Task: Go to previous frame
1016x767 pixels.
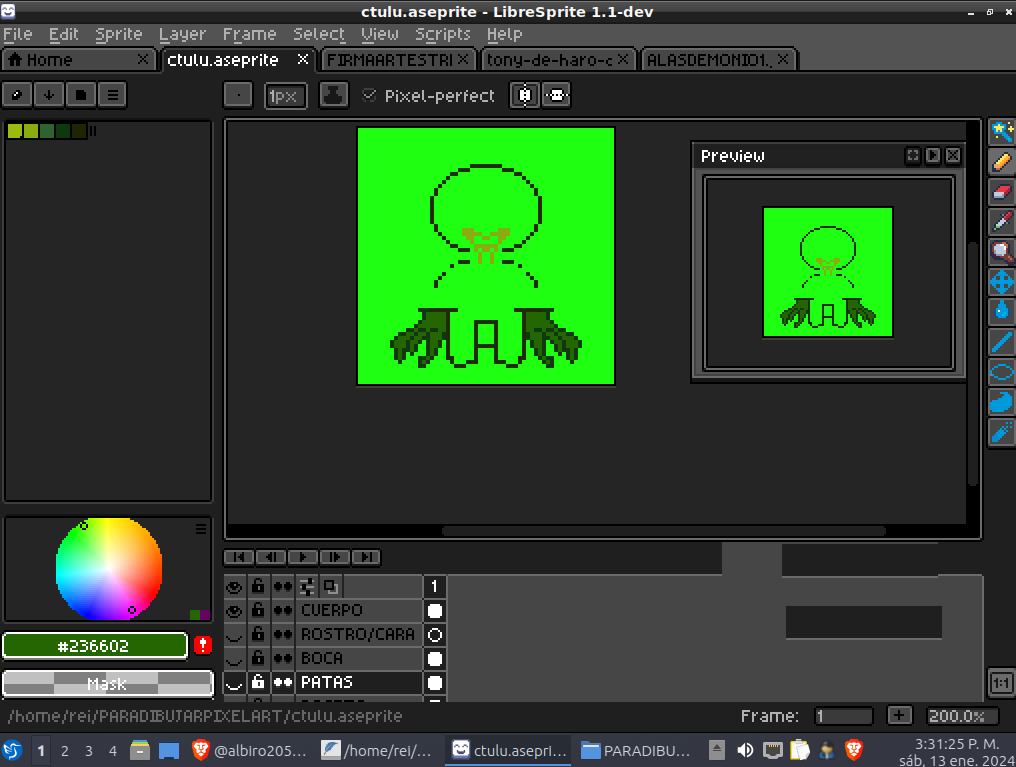Action: tap(271, 557)
